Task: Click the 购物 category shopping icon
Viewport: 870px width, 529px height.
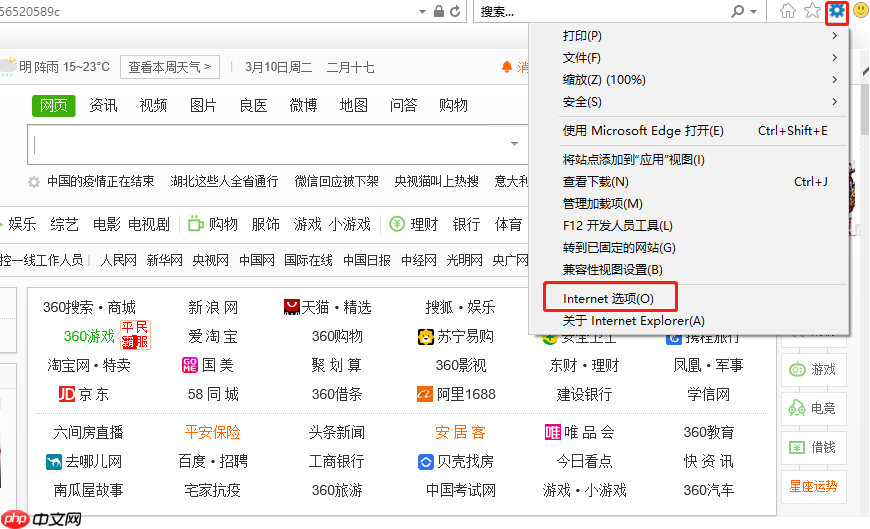Action: tap(195, 224)
